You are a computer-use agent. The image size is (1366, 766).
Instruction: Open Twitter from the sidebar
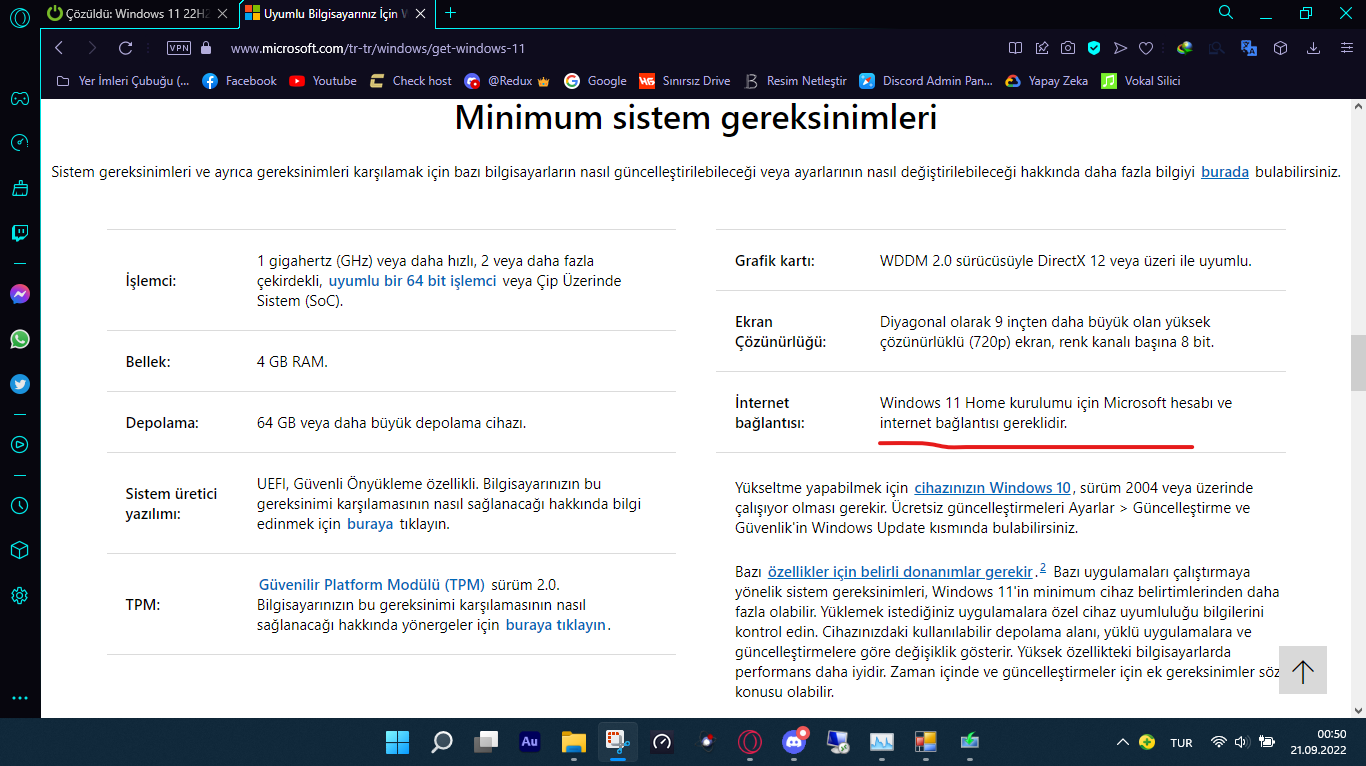tap(19, 384)
